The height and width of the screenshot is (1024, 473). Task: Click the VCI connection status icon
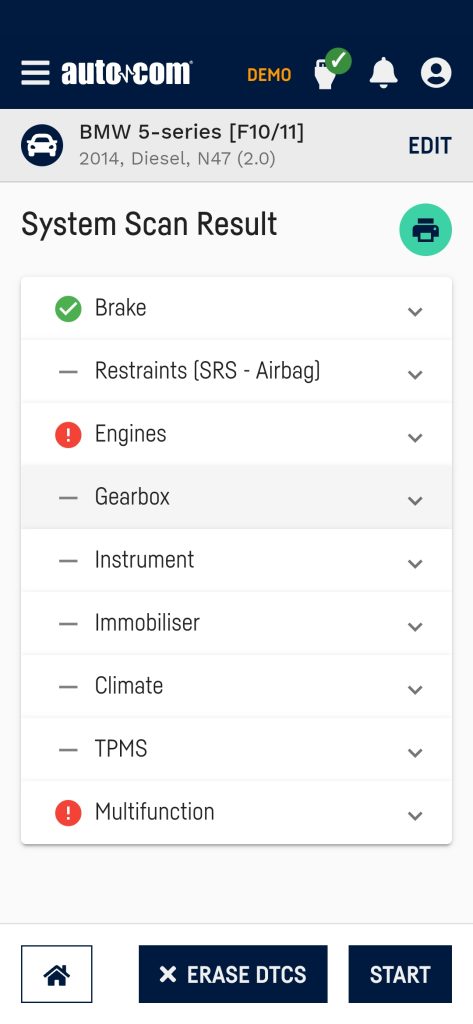point(332,69)
